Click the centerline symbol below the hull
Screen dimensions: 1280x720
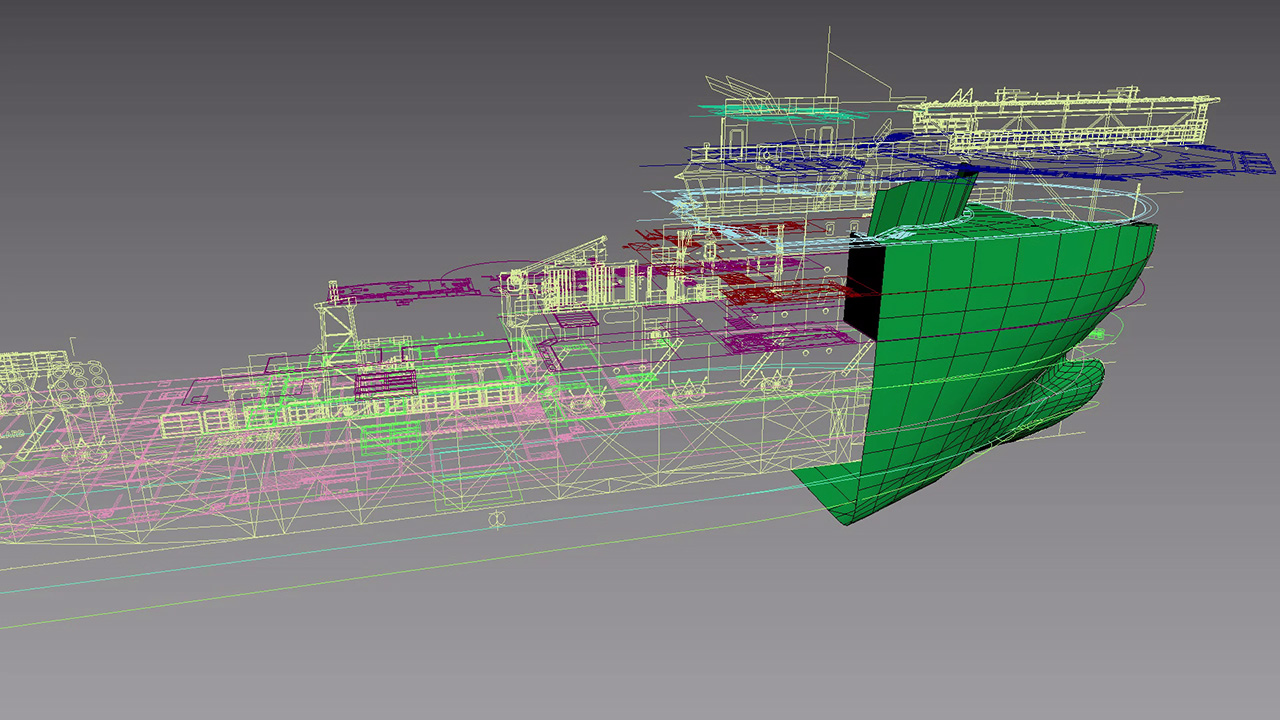click(495, 520)
